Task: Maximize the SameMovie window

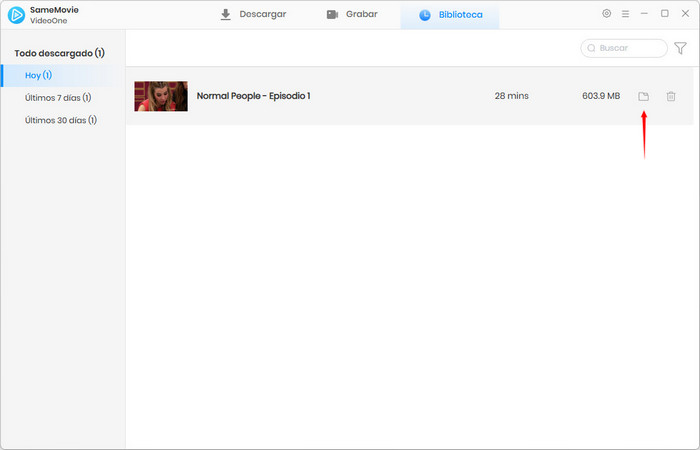Action: click(x=664, y=14)
